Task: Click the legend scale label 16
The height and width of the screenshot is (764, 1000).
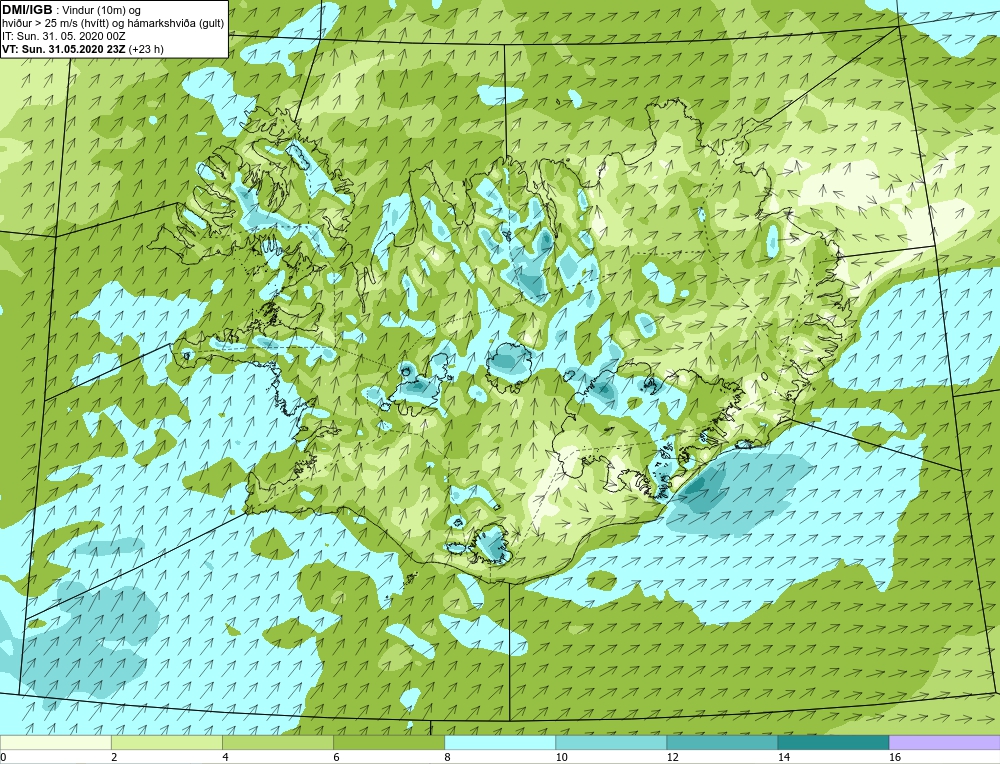Action: (x=894, y=757)
